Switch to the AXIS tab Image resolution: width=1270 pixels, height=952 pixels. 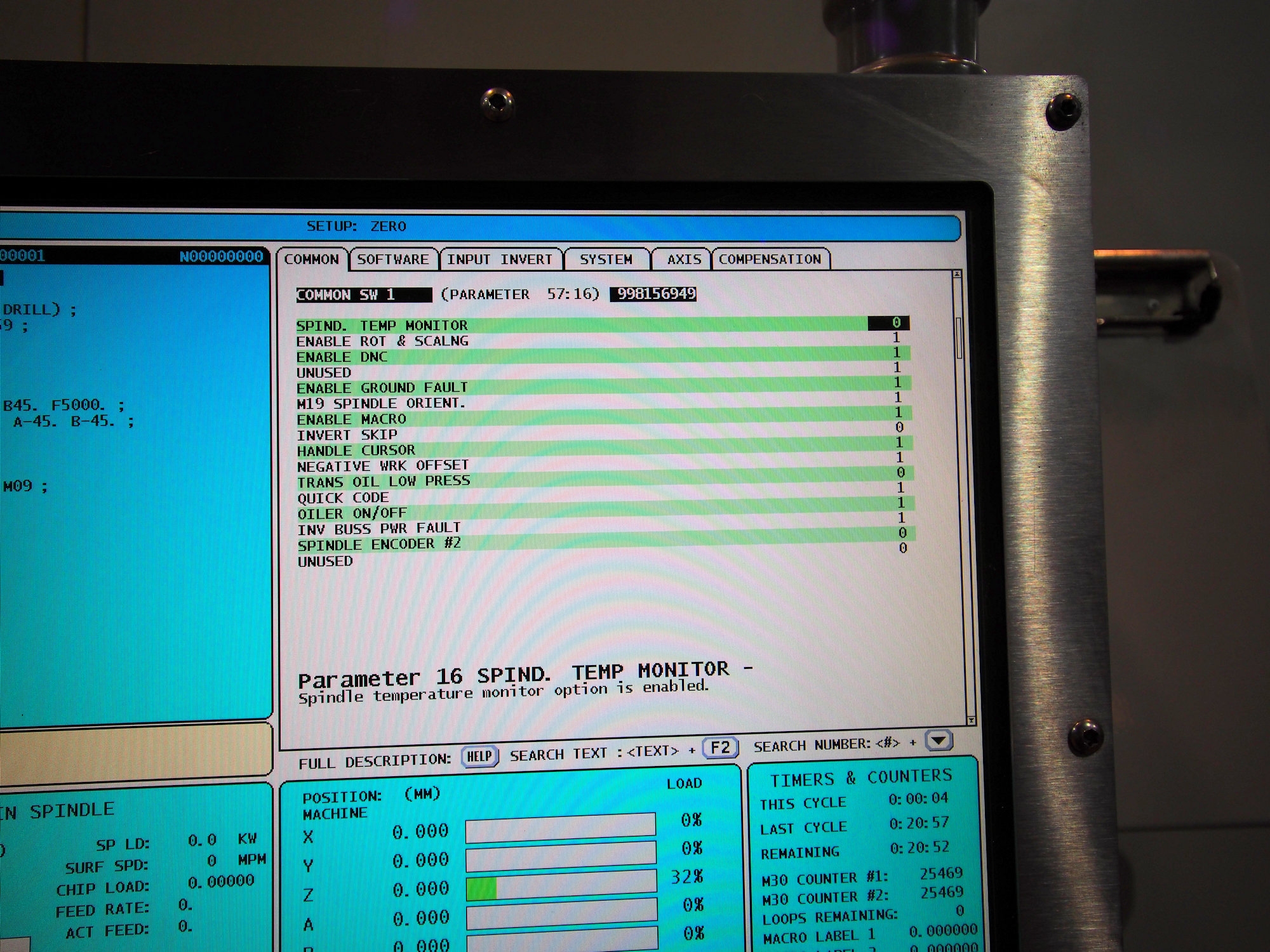coord(683,260)
